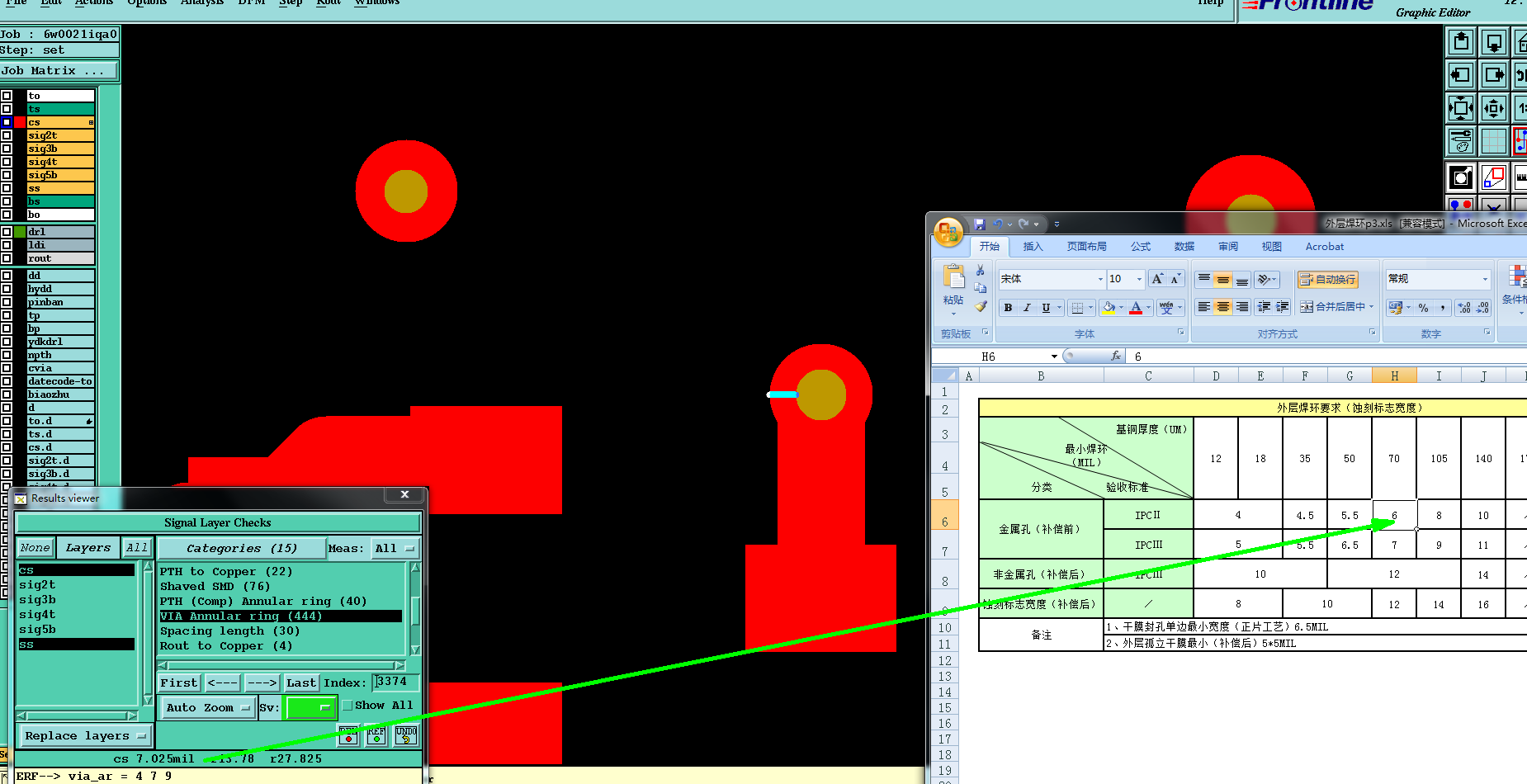
Task: Center-align text horizontally in Excel
Action: coord(1223,307)
